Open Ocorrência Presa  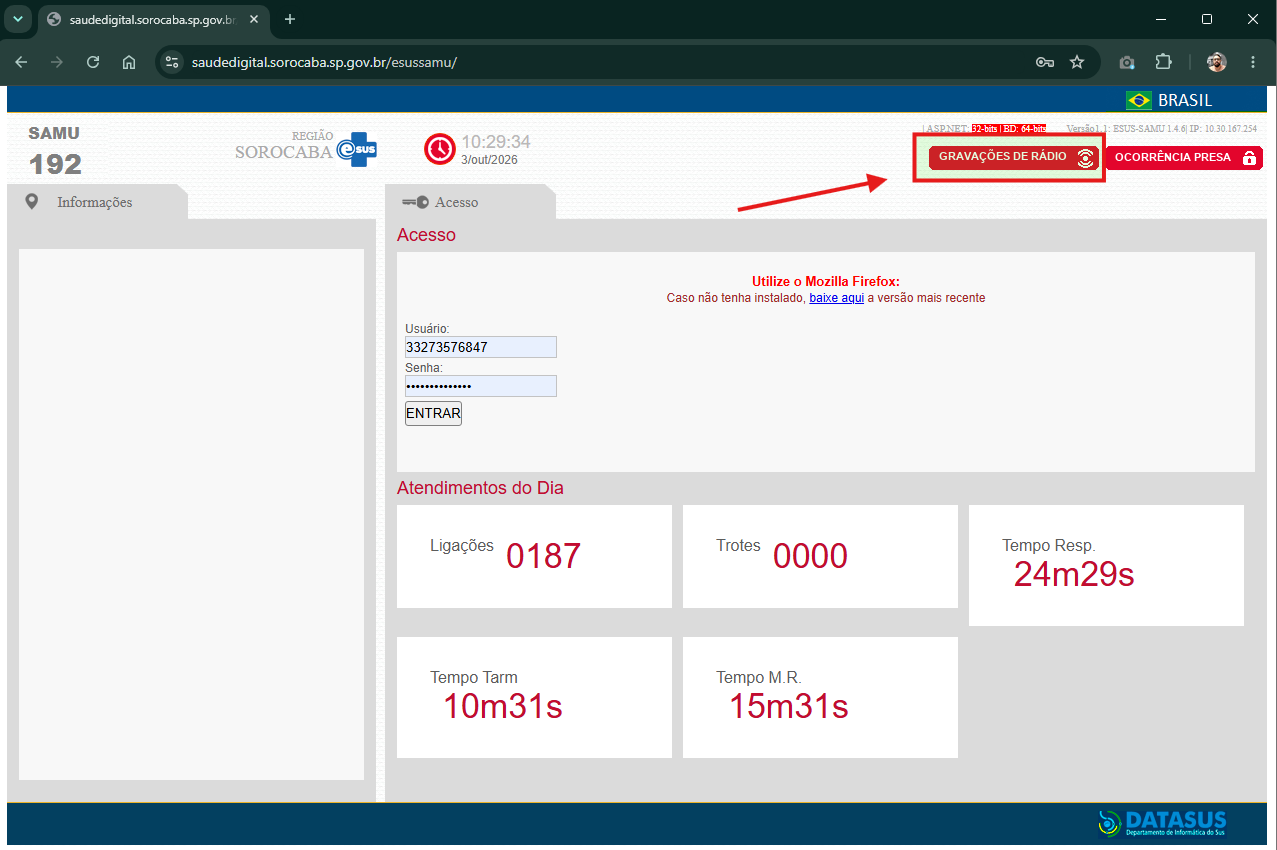tap(1184, 158)
